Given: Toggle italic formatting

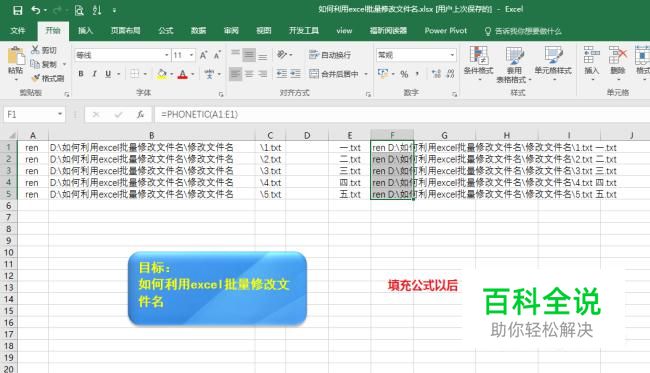Looking at the screenshot, I should click(95, 74).
